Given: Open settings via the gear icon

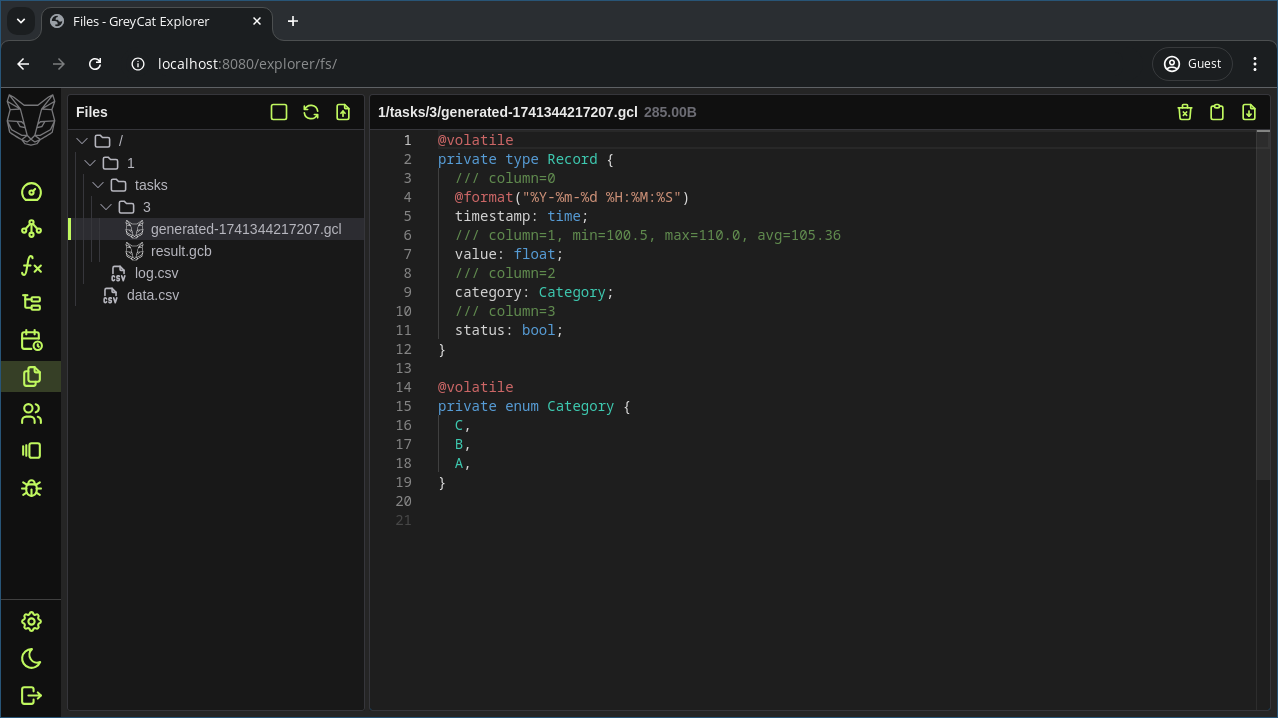Looking at the screenshot, I should 31,621.
